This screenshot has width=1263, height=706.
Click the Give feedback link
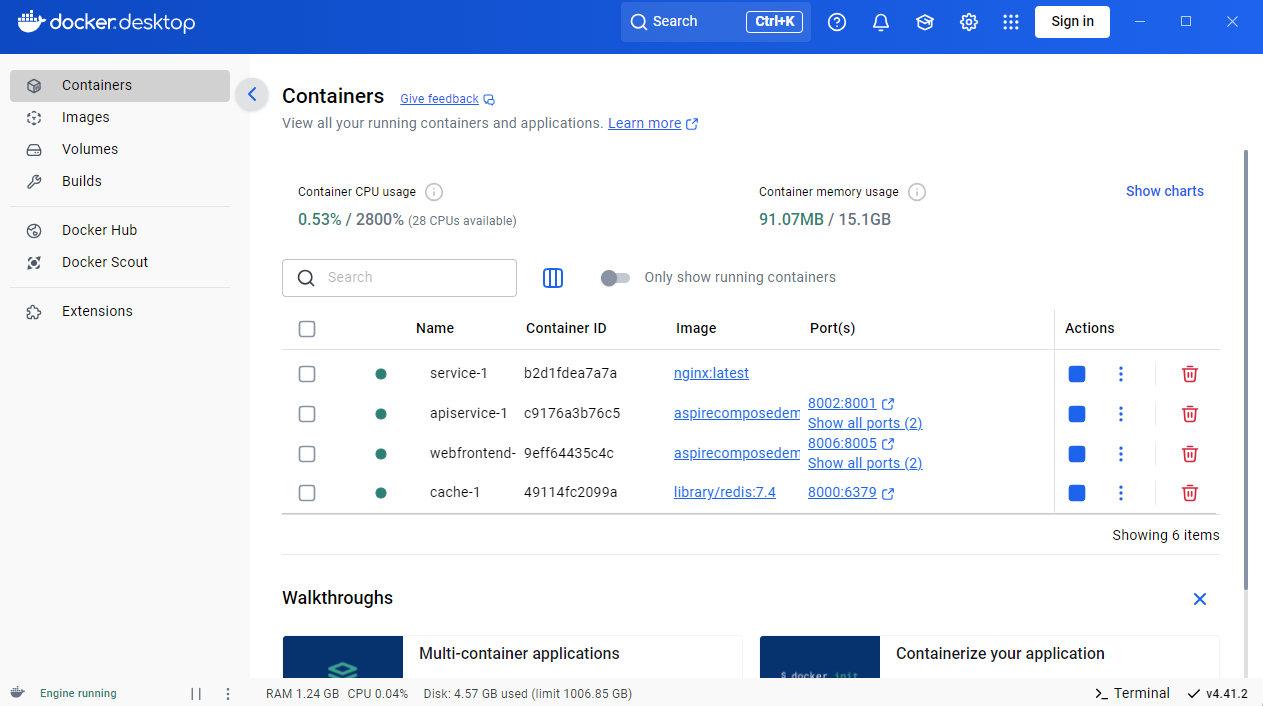coord(447,99)
